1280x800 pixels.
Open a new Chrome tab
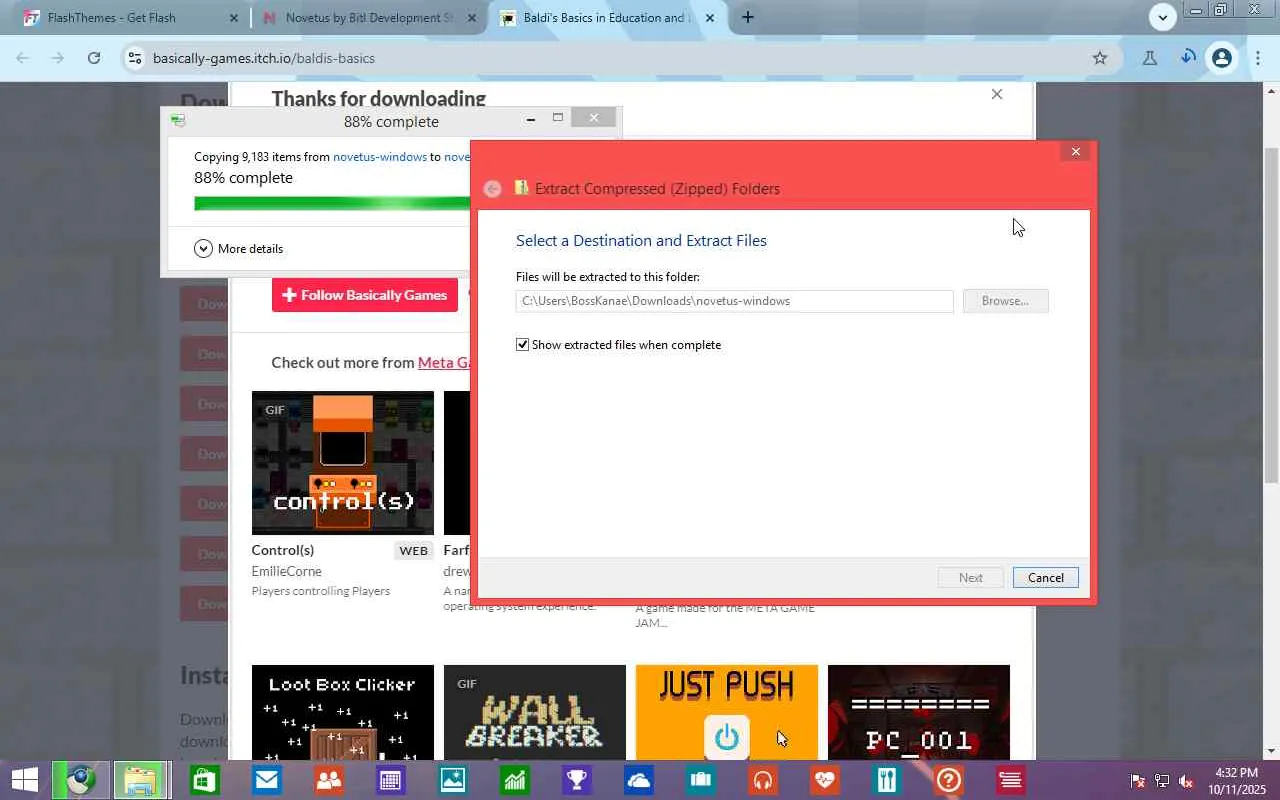coord(747,17)
